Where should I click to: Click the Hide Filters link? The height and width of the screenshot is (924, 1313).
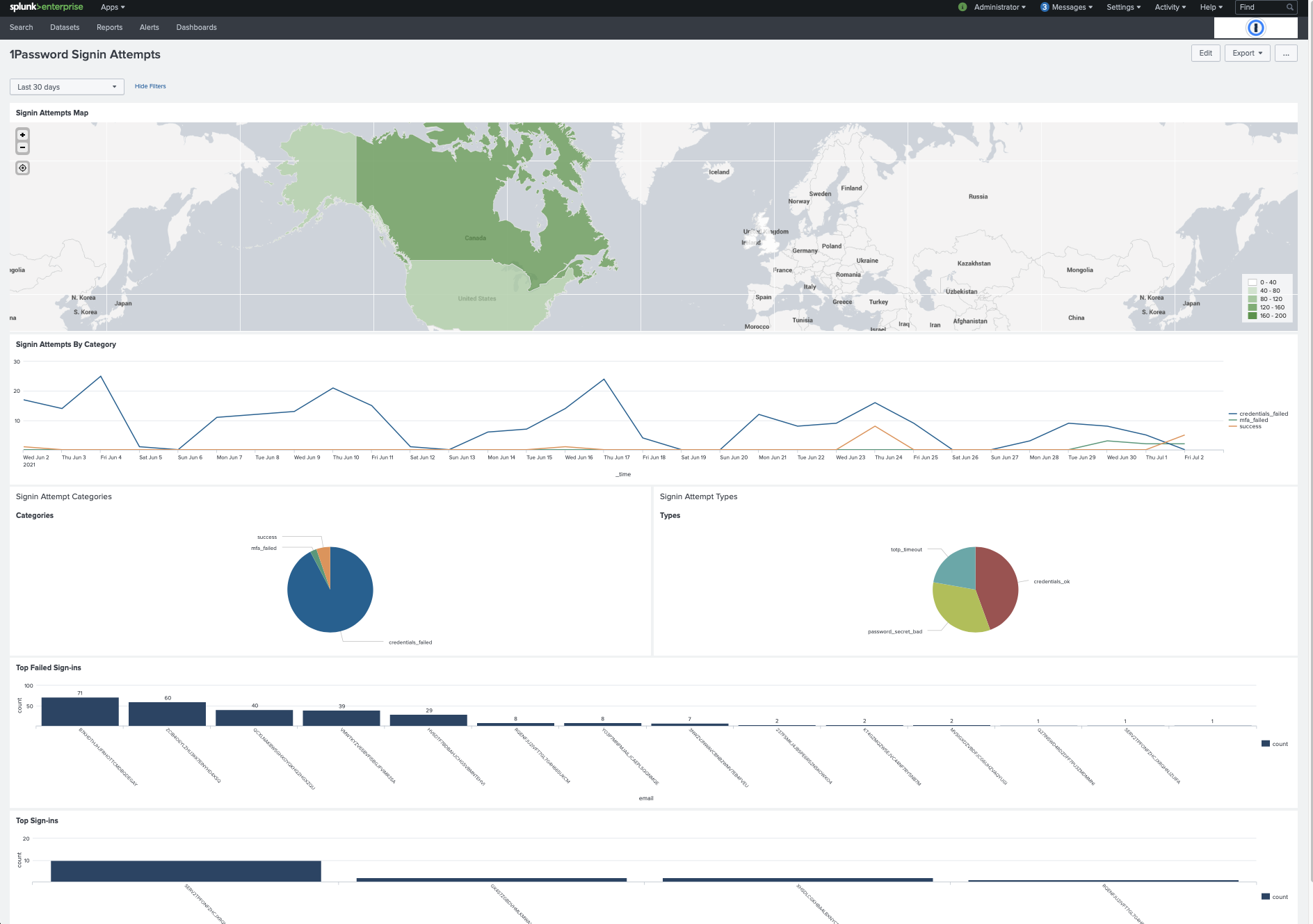150,86
